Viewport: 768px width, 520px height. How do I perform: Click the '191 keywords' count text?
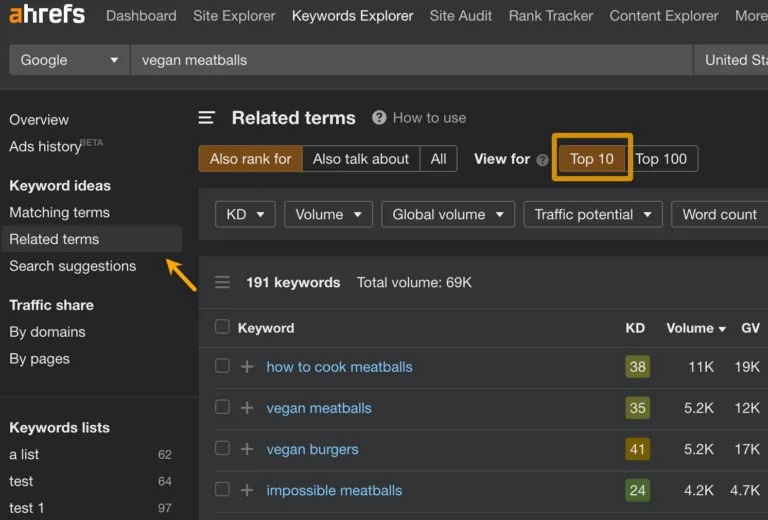point(293,283)
